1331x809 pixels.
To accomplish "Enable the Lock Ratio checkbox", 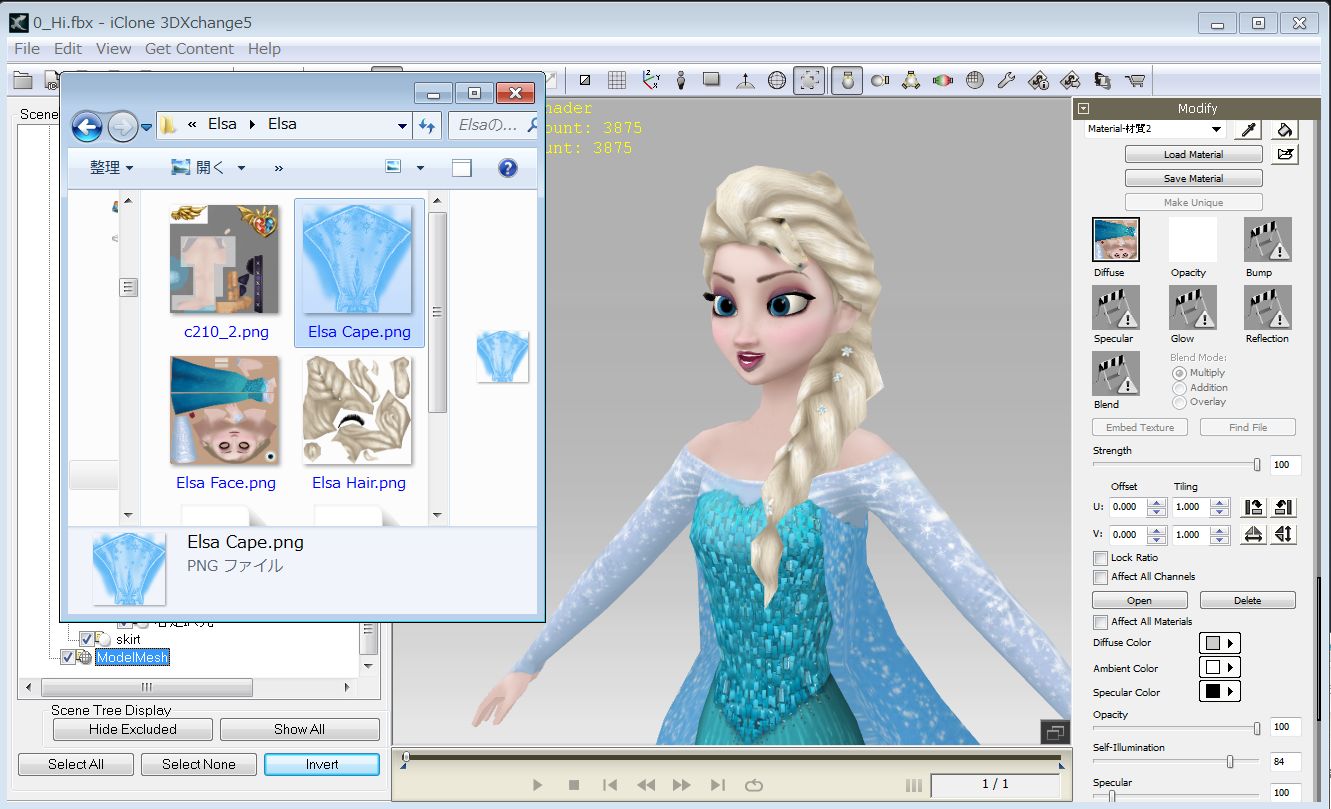I will [1101, 558].
